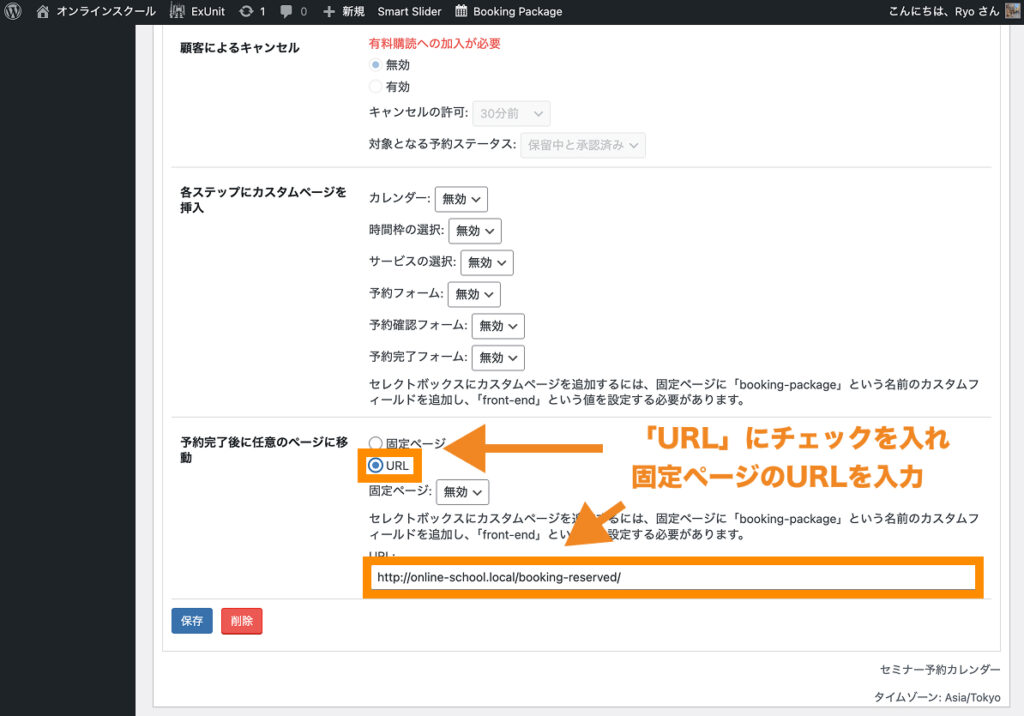Open the オンラインスクール site home icon
This screenshot has width=1024, height=716.
(x=43, y=12)
